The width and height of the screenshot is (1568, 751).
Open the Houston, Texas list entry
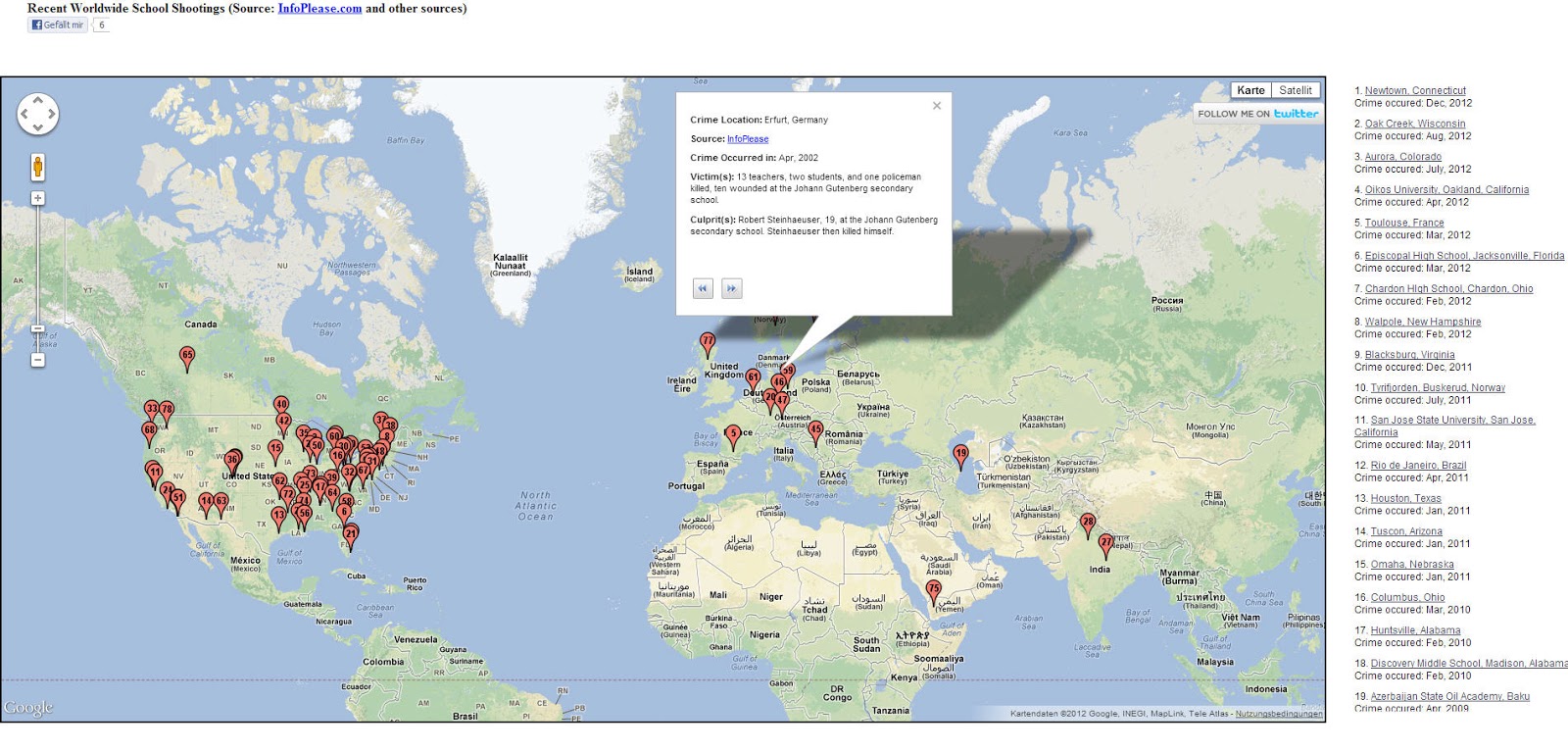(1405, 499)
